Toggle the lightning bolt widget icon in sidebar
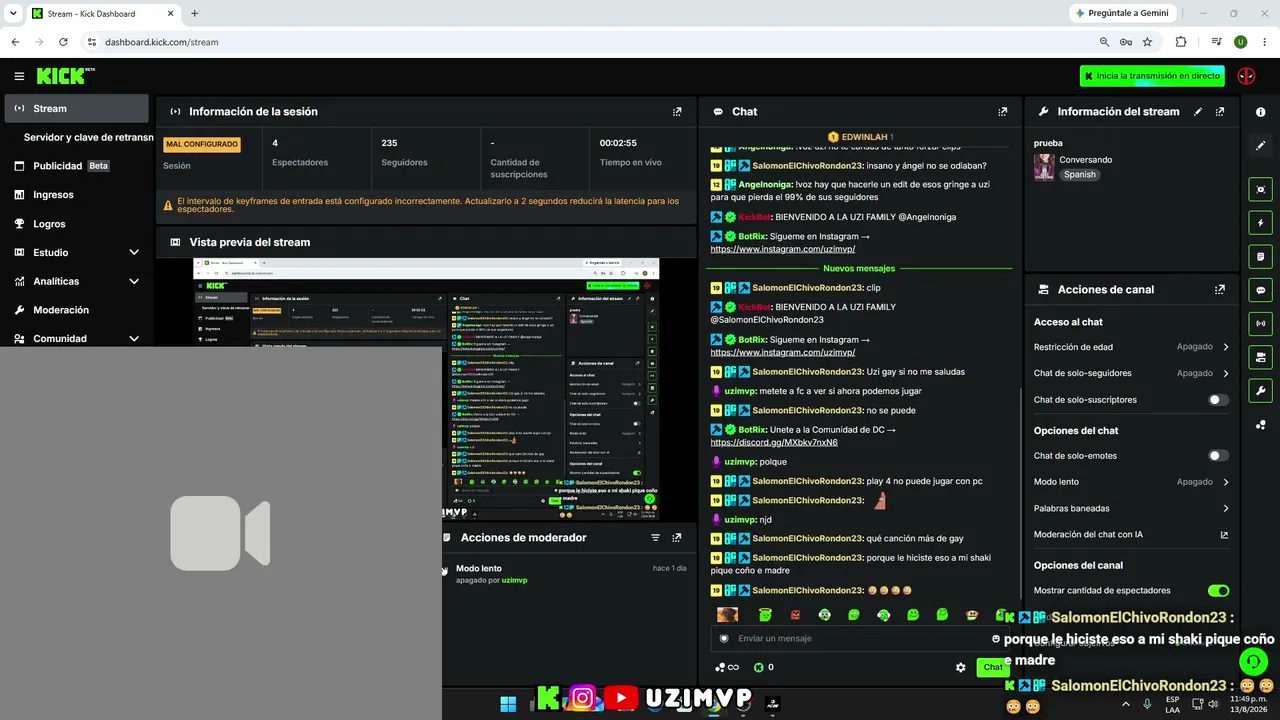Screen dimensions: 1280x720 pyautogui.click(x=1260, y=223)
